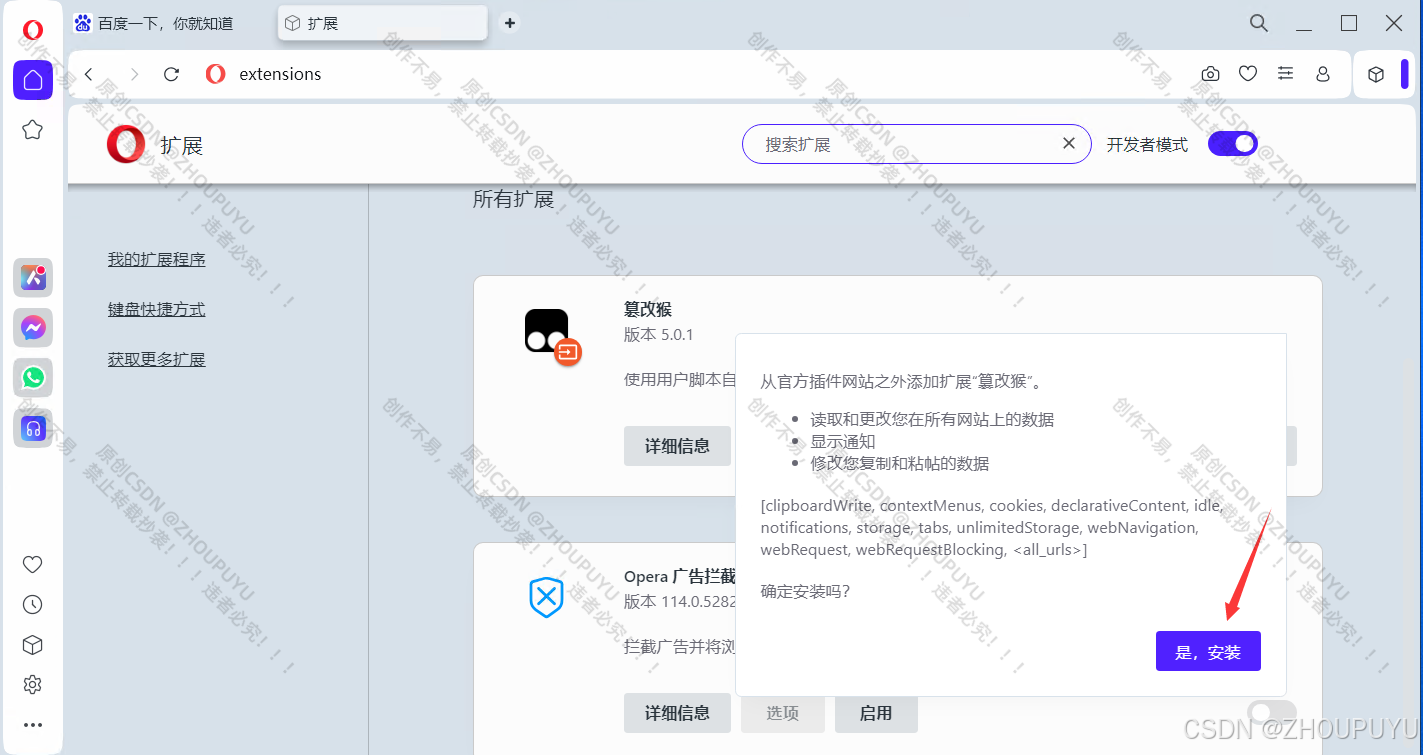The height and width of the screenshot is (755, 1423).
Task: Open the sidebar settings gear
Action: click(33, 685)
